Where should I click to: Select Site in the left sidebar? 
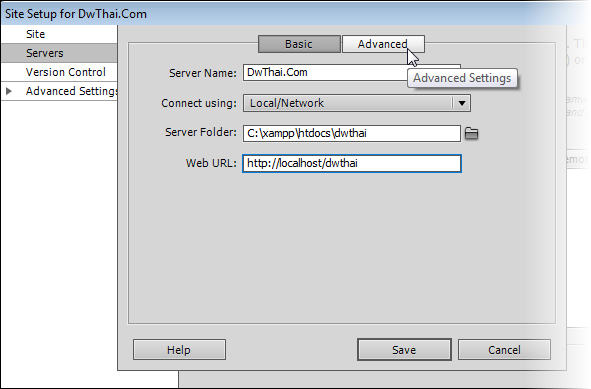point(59,34)
